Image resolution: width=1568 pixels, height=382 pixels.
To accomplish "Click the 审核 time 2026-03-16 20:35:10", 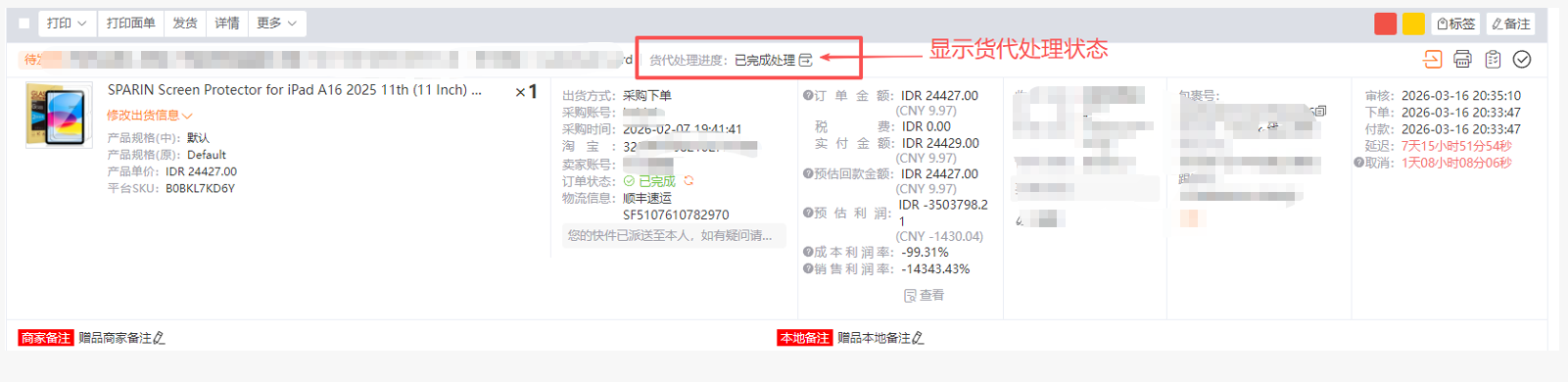I will pos(1460,96).
